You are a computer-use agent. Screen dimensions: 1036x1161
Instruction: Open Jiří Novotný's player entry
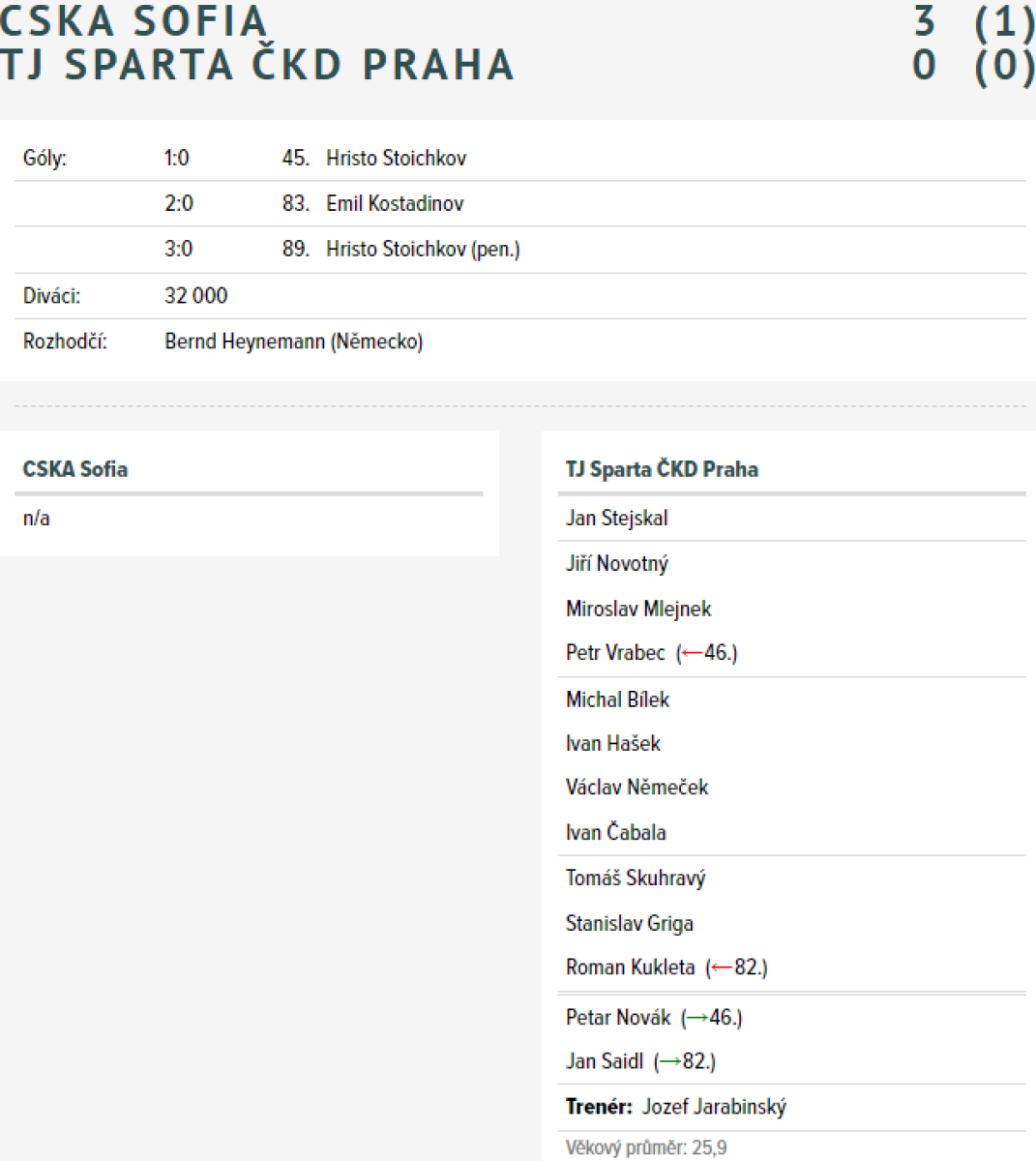pos(616,563)
